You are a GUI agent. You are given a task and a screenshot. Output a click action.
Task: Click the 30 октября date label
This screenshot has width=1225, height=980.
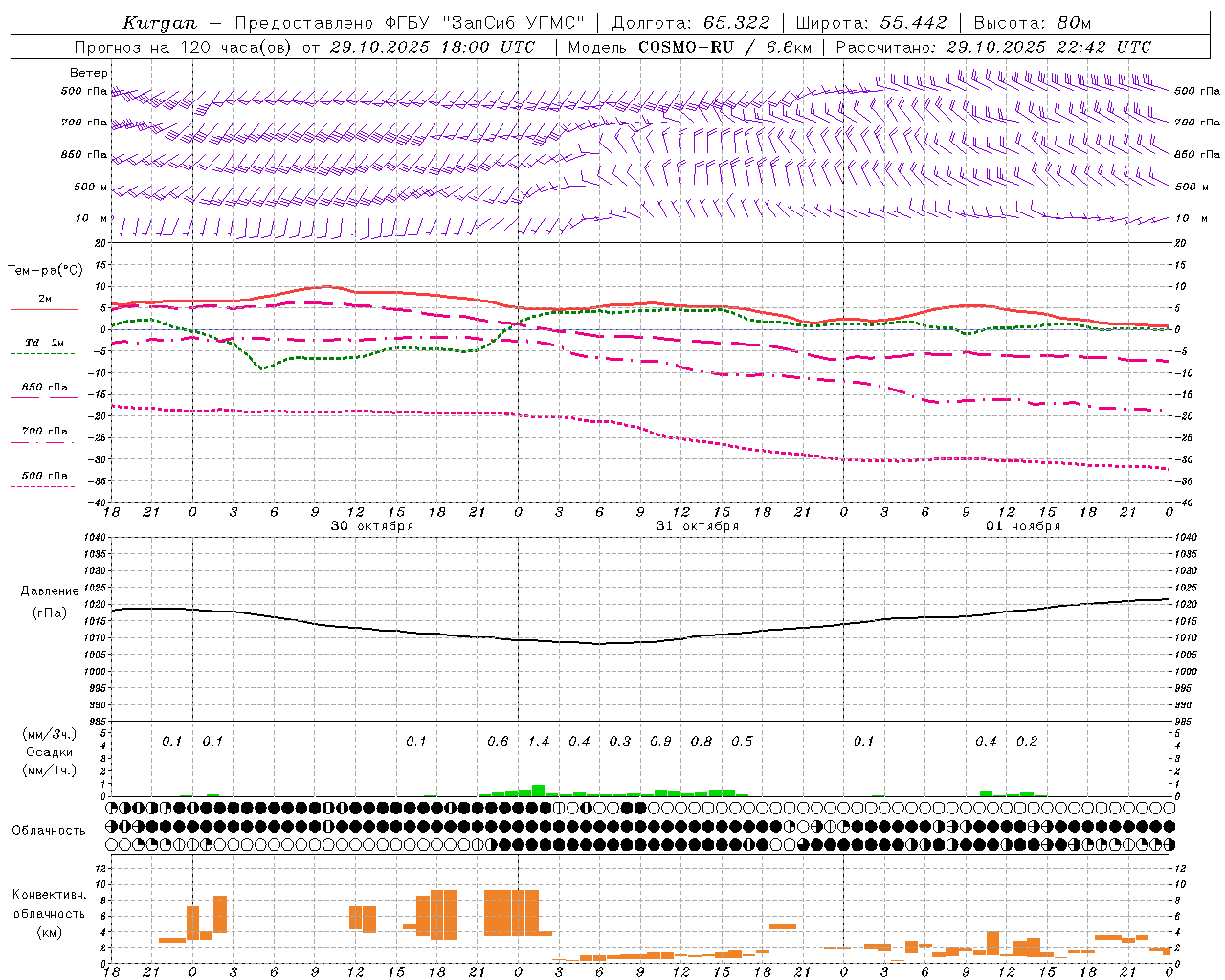click(372, 526)
